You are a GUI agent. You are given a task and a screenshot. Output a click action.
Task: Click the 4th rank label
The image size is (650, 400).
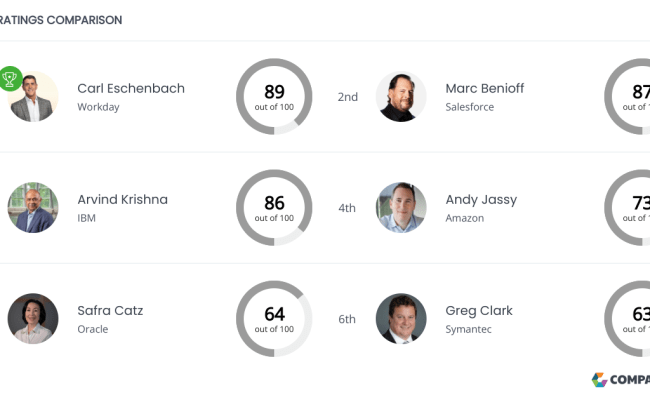click(x=347, y=208)
